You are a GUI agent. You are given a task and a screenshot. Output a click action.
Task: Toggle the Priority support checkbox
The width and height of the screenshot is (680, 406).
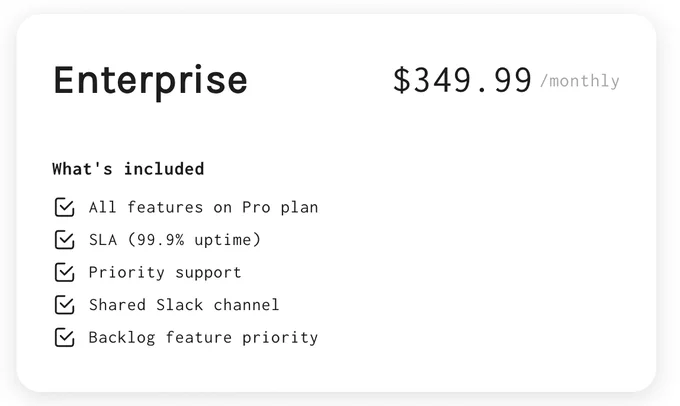pyautogui.click(x=65, y=272)
